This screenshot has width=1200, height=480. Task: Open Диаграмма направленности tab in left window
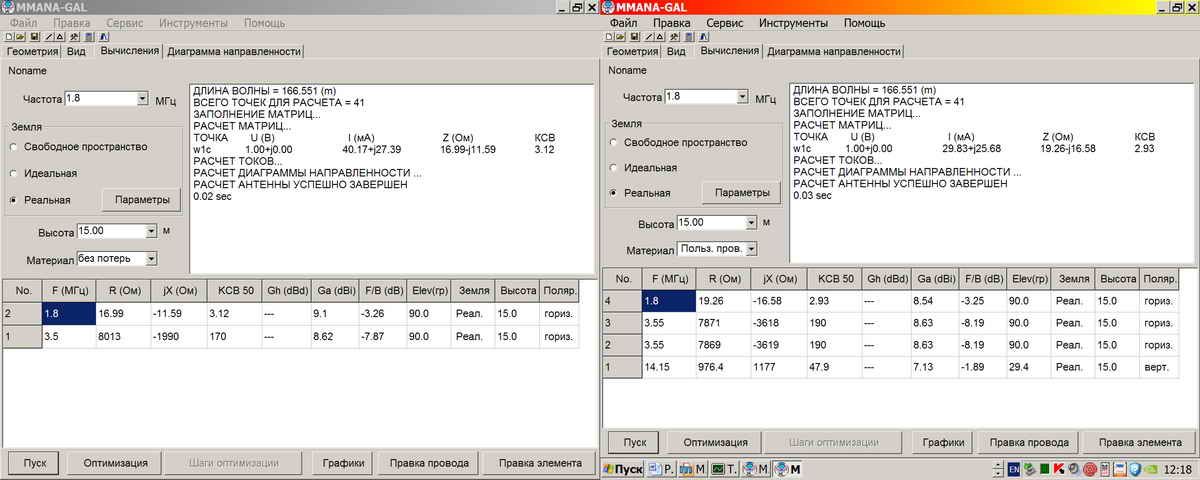click(234, 52)
